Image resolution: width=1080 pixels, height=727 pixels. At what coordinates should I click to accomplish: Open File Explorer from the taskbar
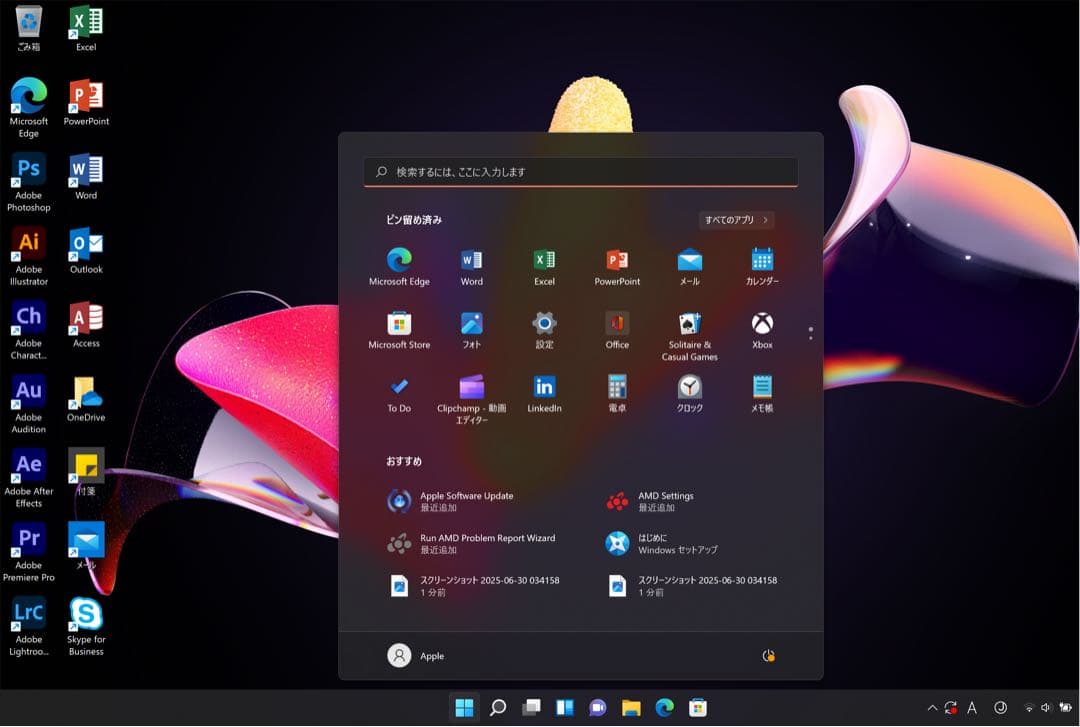[x=631, y=708]
